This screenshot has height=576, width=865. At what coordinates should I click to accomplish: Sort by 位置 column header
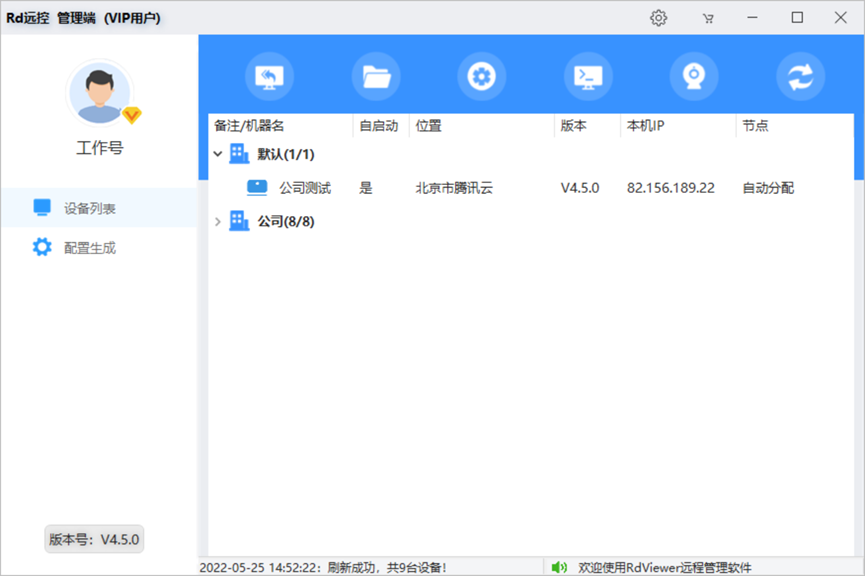click(x=482, y=126)
